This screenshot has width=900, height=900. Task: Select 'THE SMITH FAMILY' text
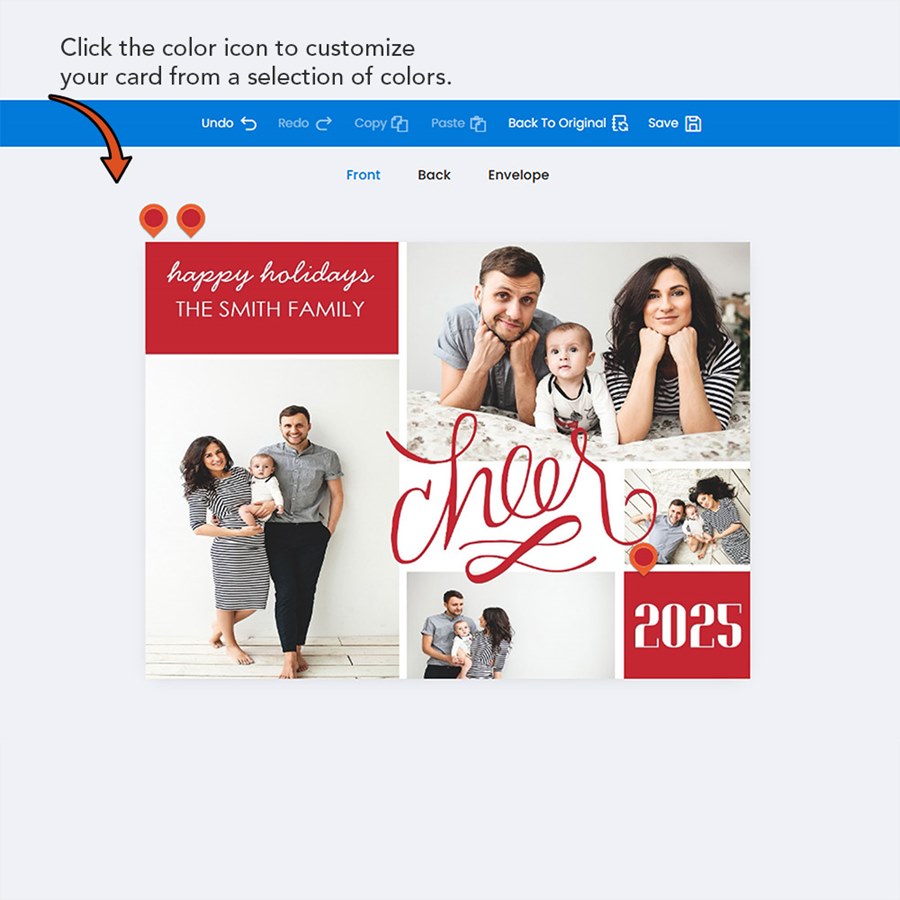tap(270, 309)
